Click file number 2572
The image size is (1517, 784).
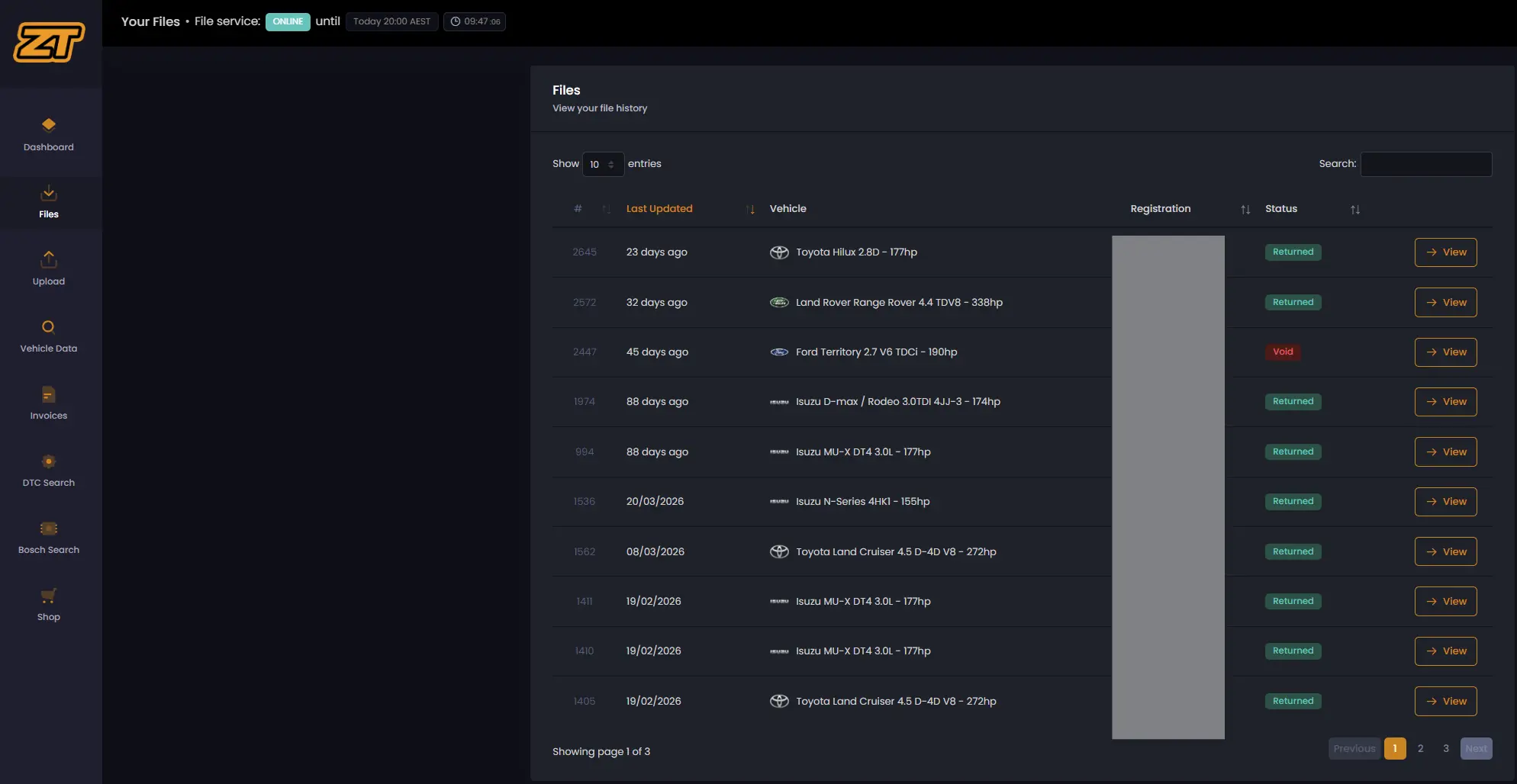point(585,302)
